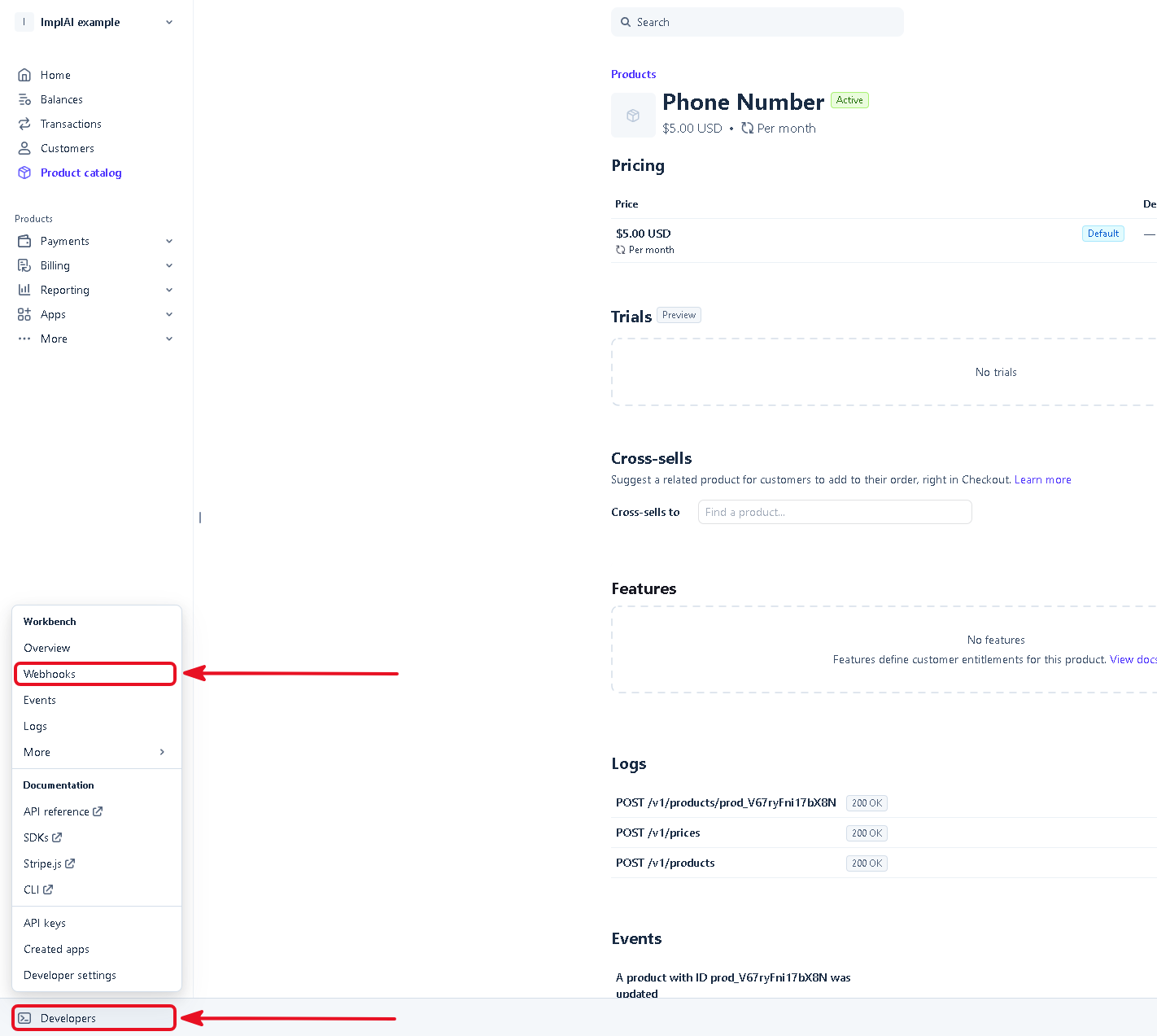Open CLI external link icon

tap(48, 890)
